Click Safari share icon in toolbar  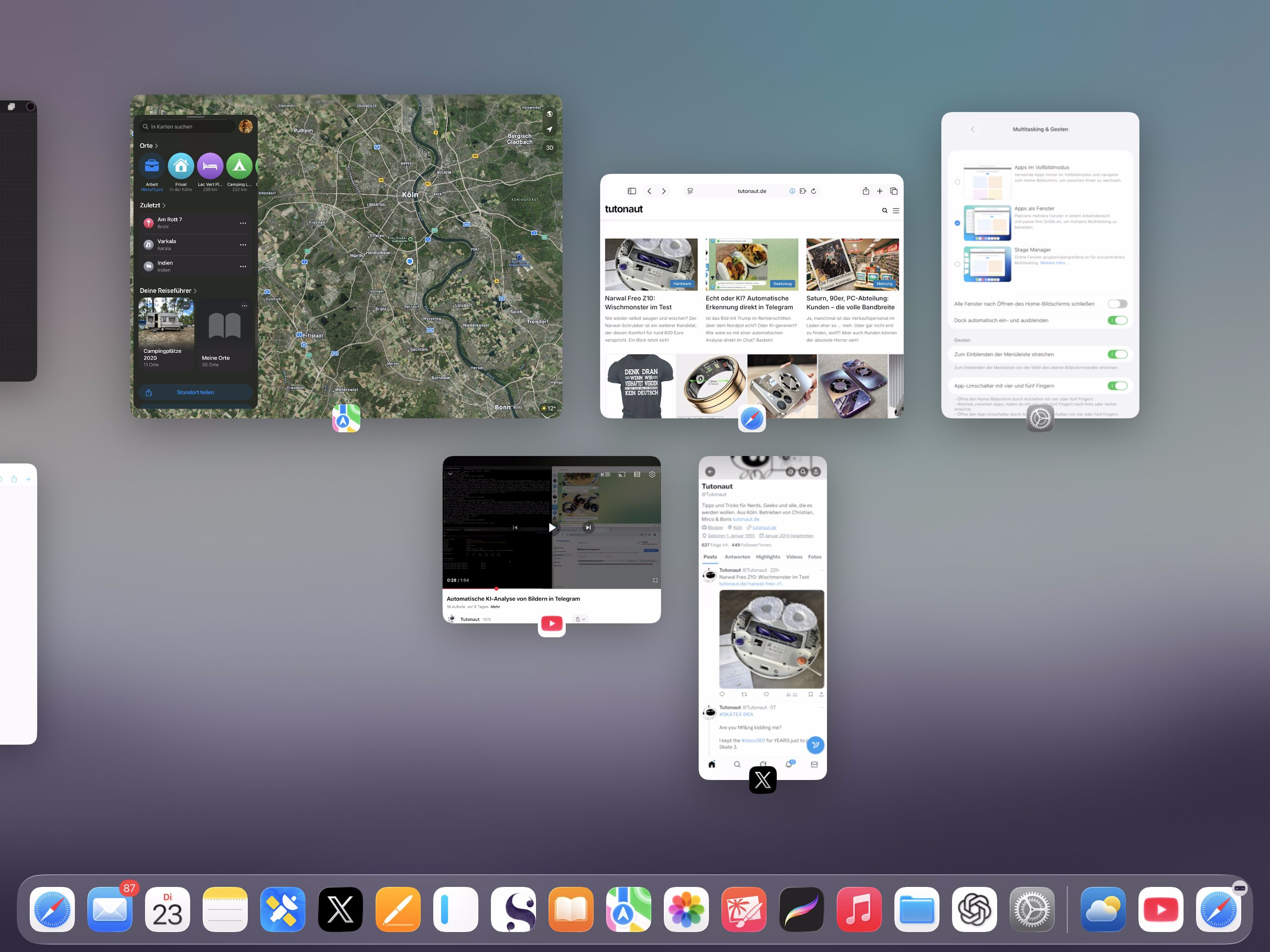point(865,191)
